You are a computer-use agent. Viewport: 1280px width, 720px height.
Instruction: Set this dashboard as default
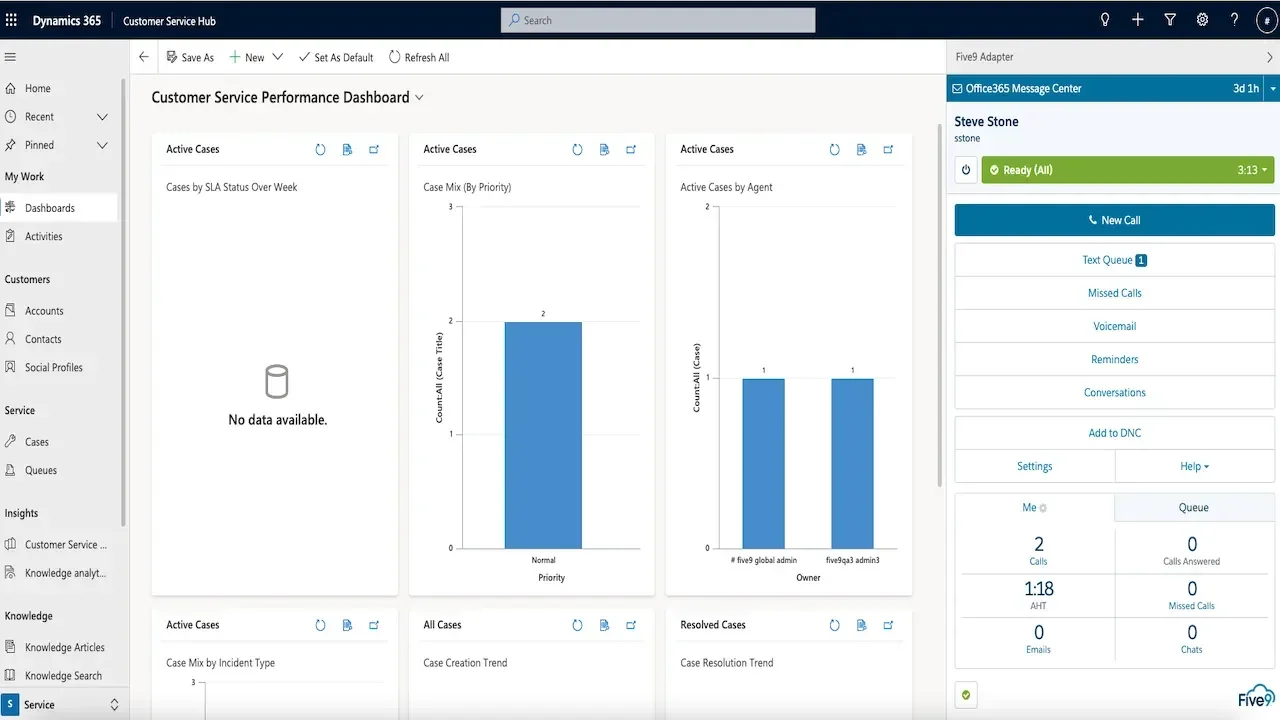tap(335, 57)
